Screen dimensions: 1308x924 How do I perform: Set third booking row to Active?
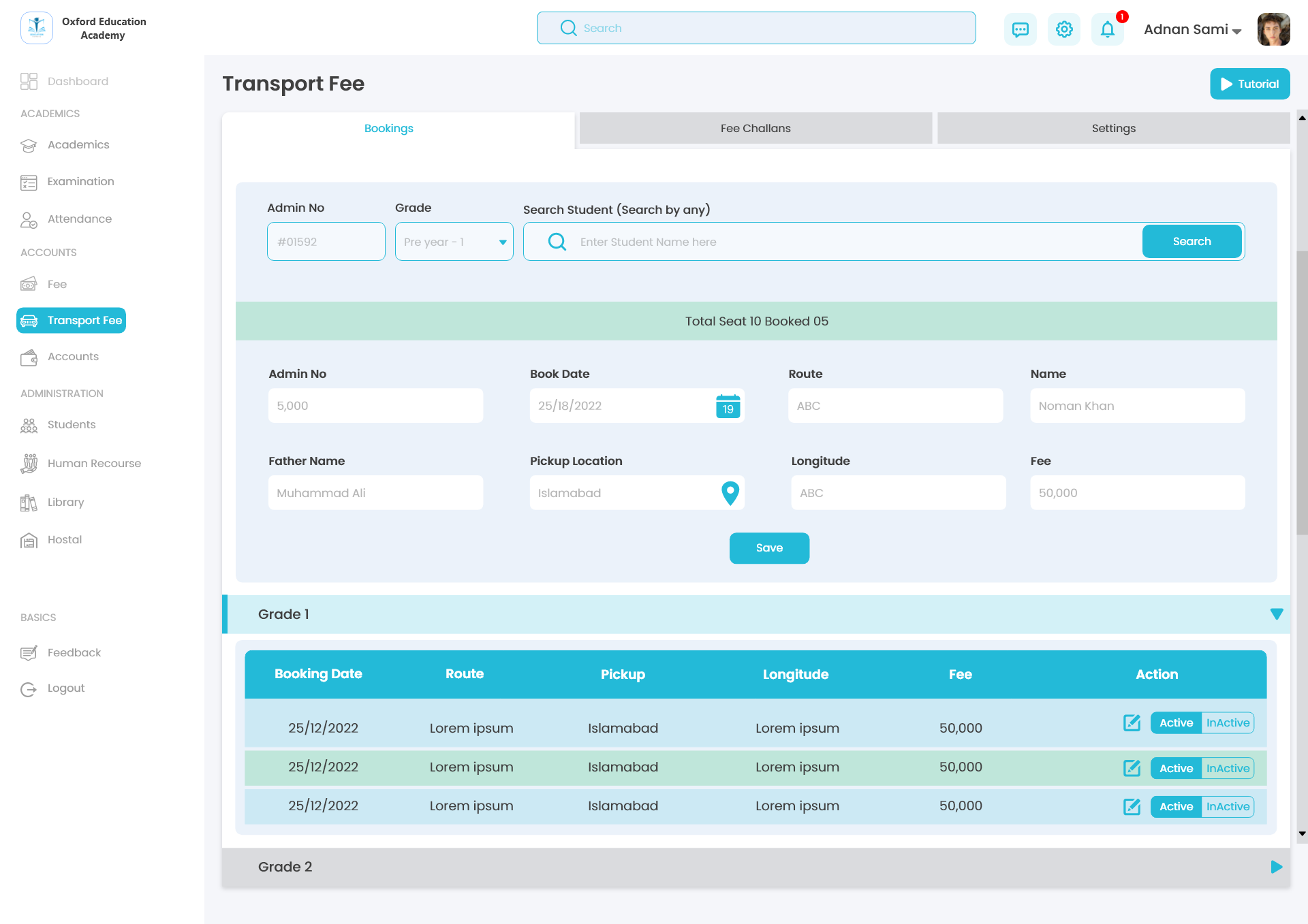click(x=1176, y=806)
